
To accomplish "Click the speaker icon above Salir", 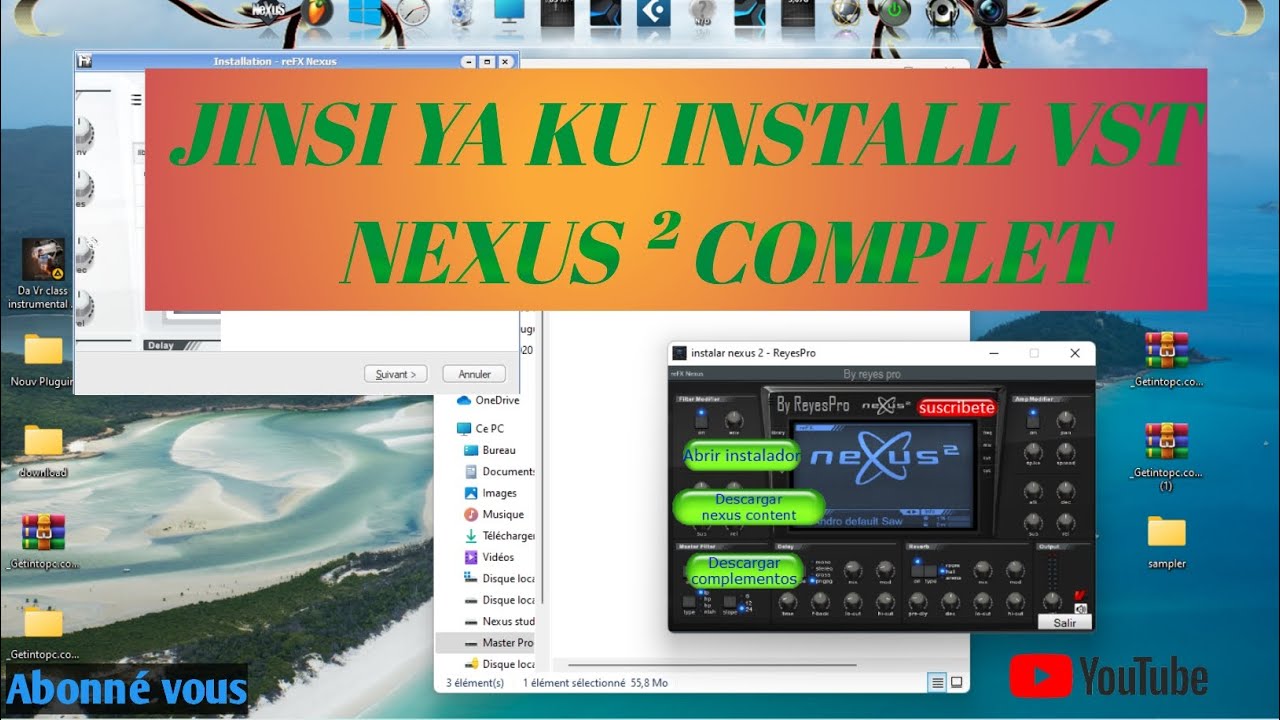I will [x=1081, y=608].
